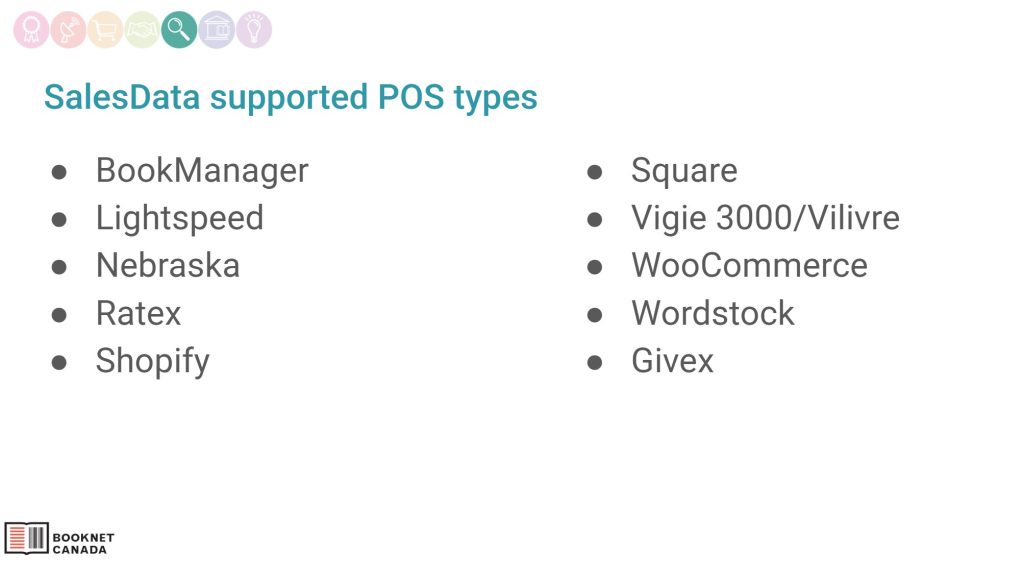
Task: Select the shopping cart icon
Action: [x=105, y=30]
